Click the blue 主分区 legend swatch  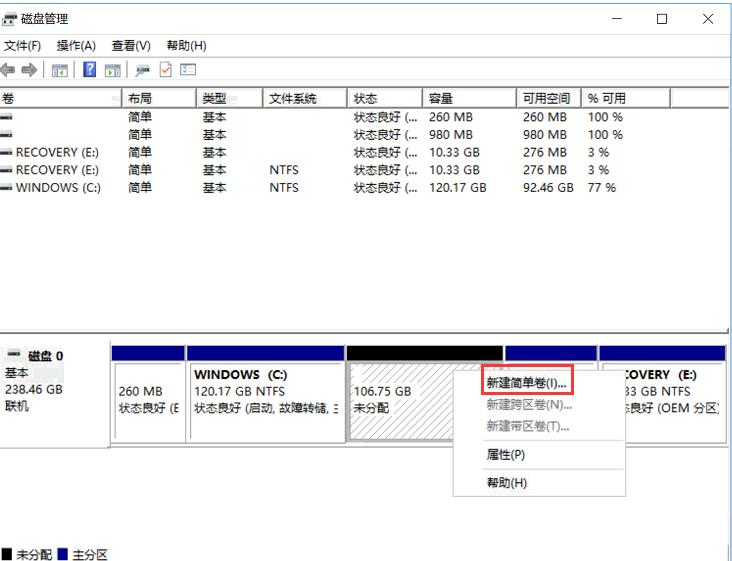(x=63, y=554)
